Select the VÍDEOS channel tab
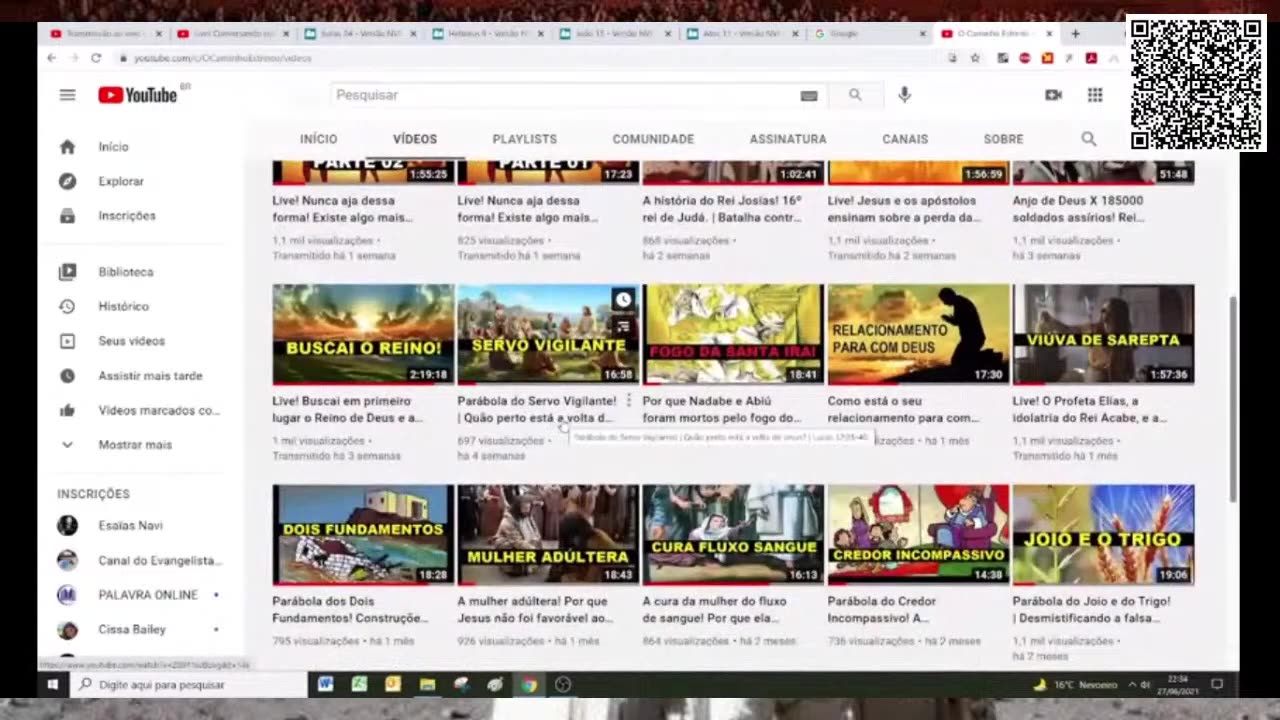Image resolution: width=1280 pixels, height=720 pixels. [x=415, y=139]
